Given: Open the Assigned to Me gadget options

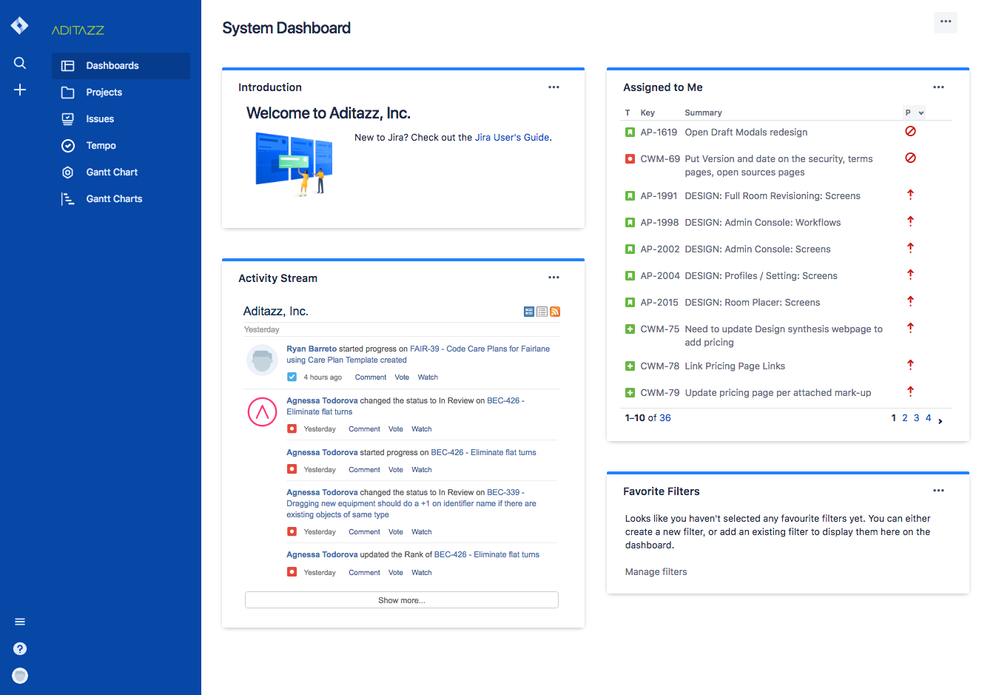Looking at the screenshot, I should [x=938, y=87].
